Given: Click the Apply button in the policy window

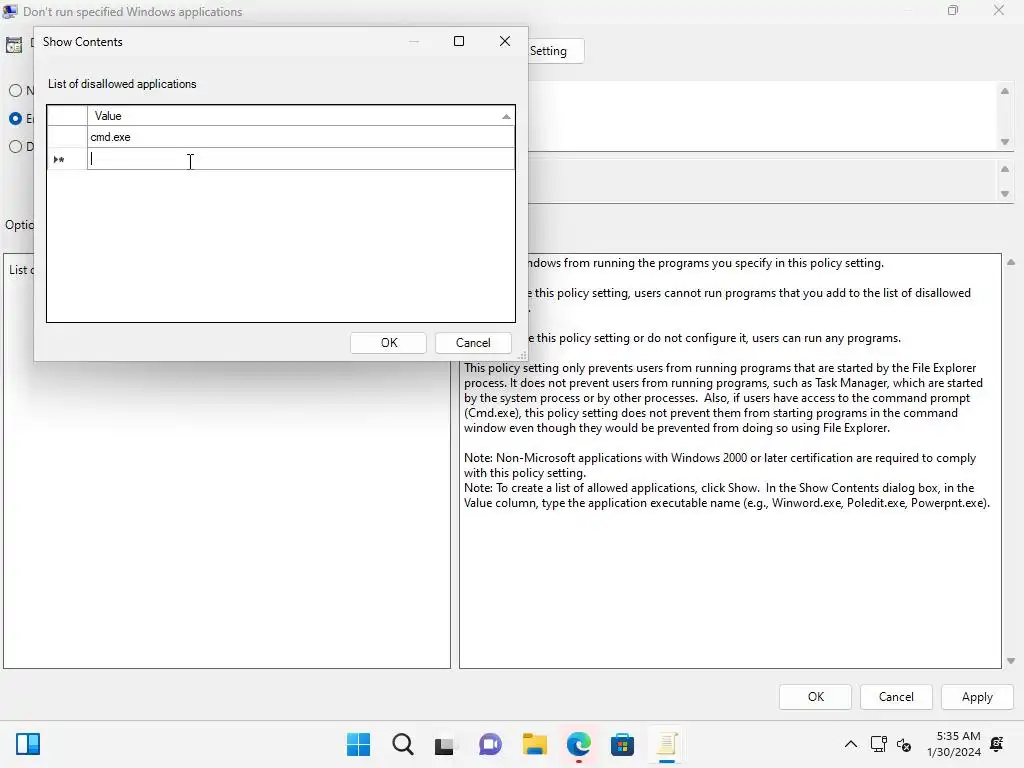Looking at the screenshot, I should pos(977,697).
